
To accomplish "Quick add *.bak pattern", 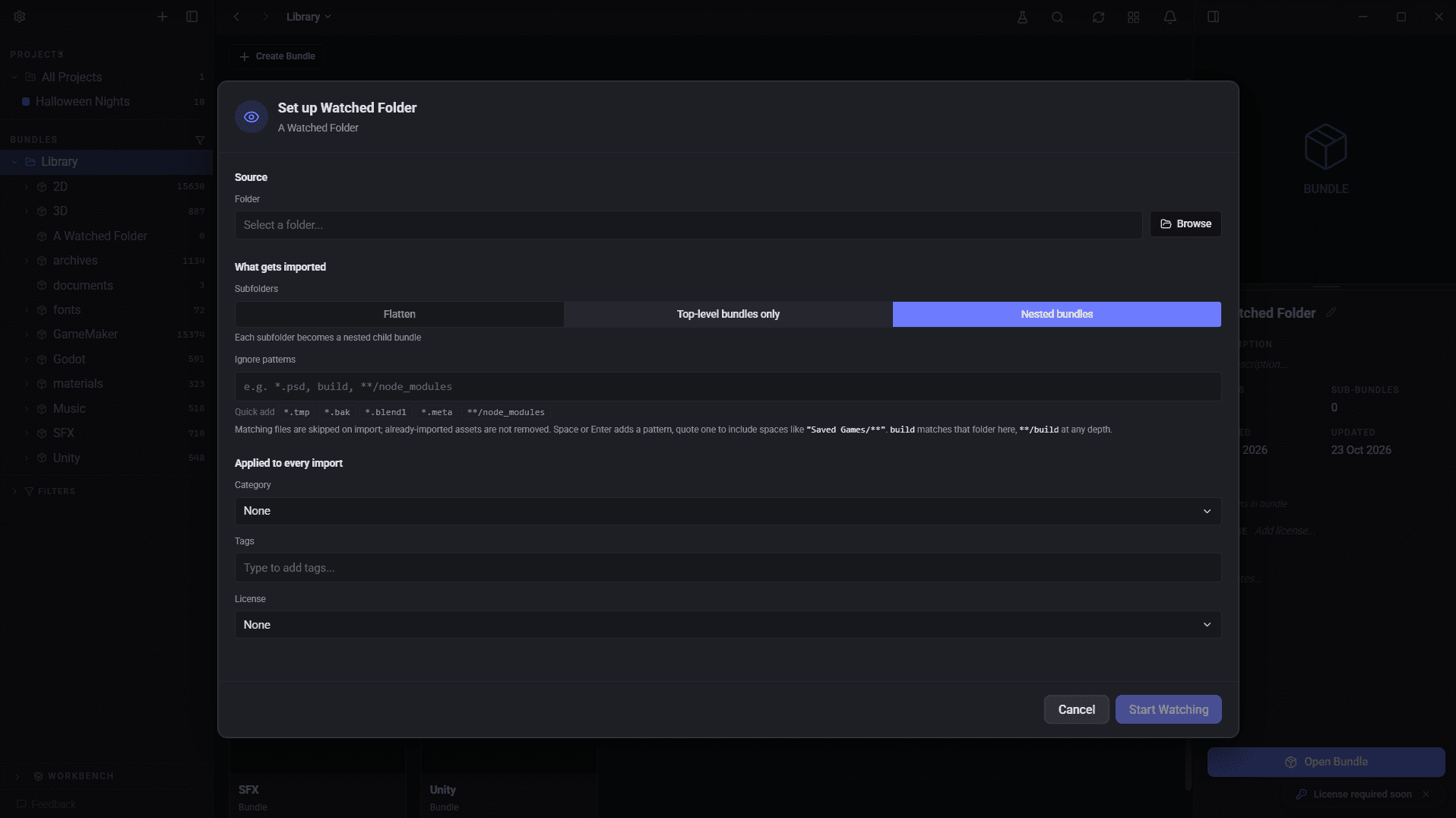I will (337, 412).
